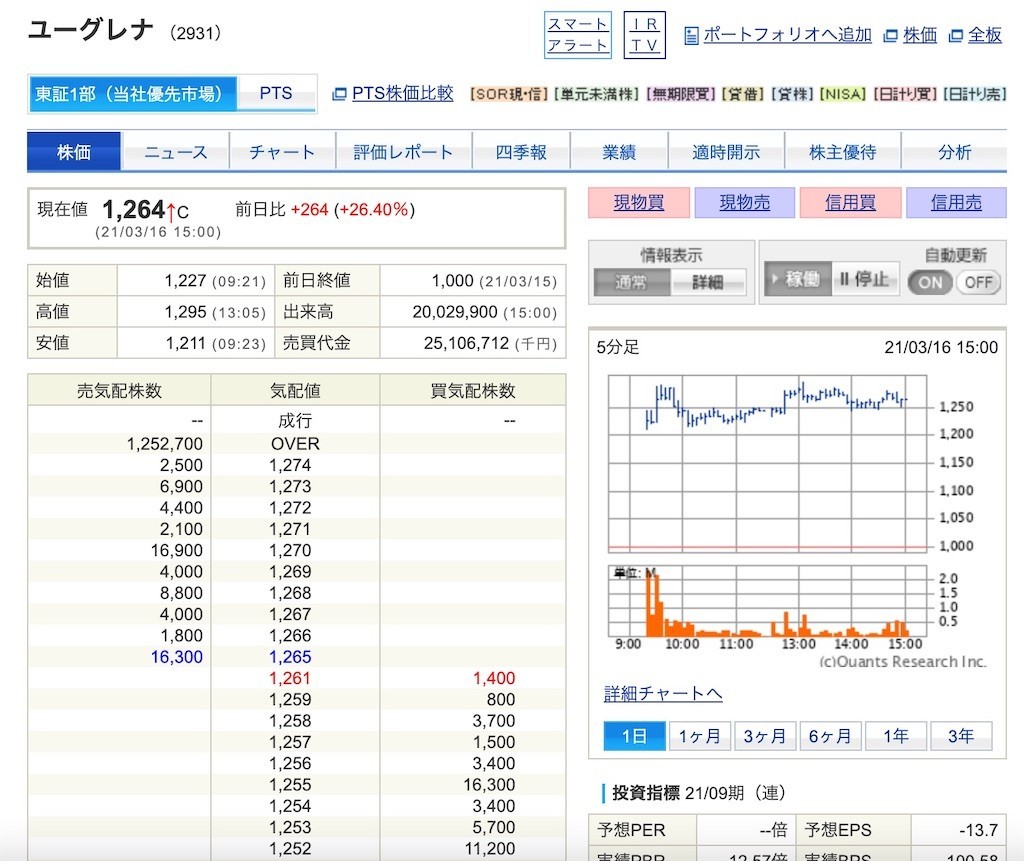1024x861 pixels.
Task: Click the ポートフォリオへ追加 link
Action: tap(787, 35)
